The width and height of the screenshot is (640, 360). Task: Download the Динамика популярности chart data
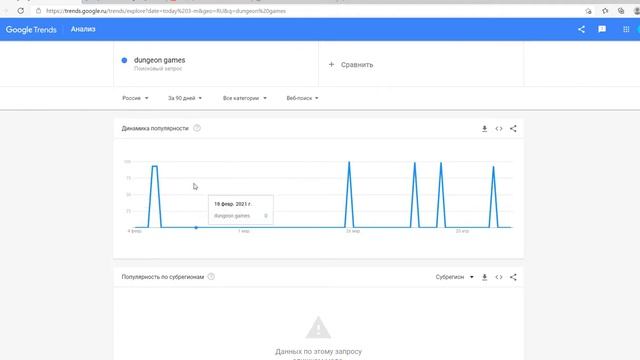(x=484, y=129)
